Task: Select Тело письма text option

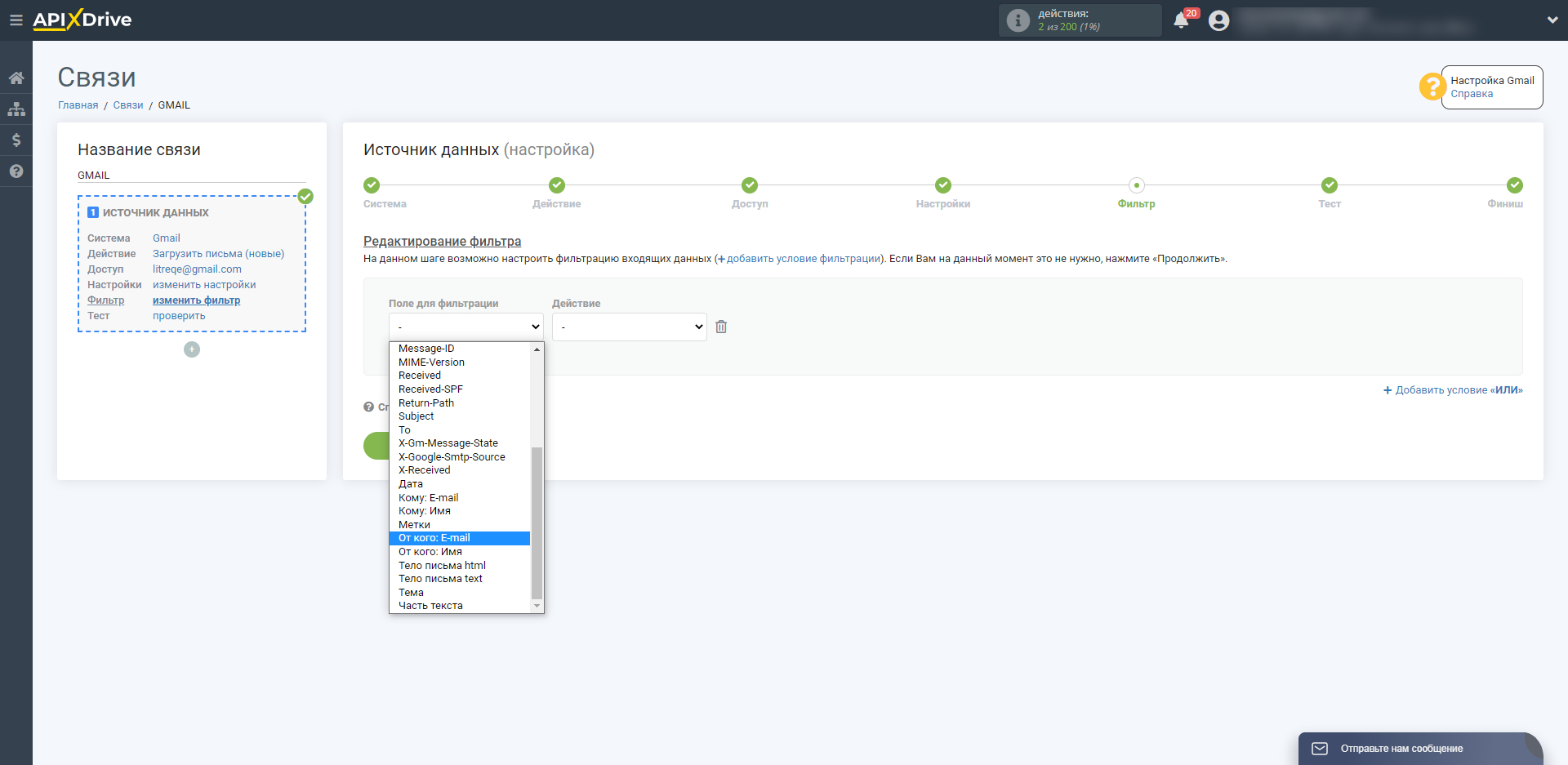Action: click(460, 579)
